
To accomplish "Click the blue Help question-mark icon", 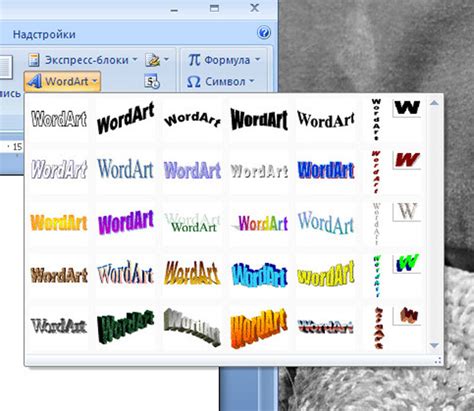I will (x=264, y=33).
